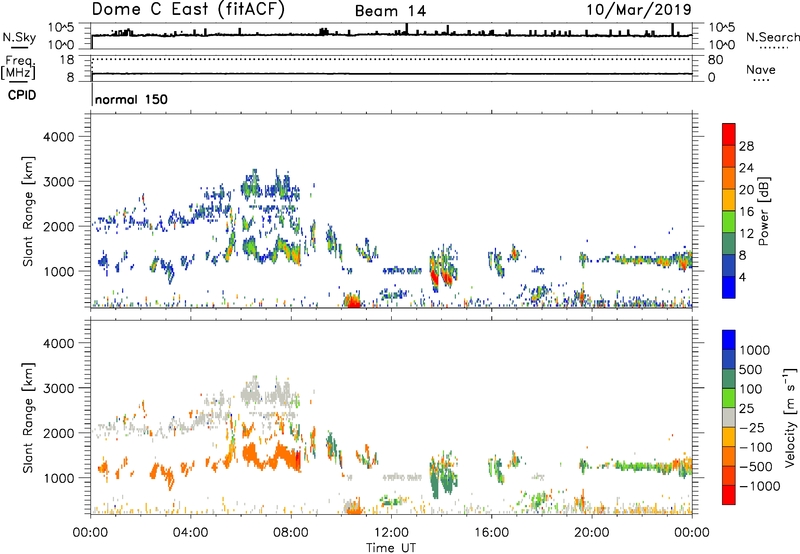Click the "Slant Range [km]" label of the velocity panel

pos(28,417)
